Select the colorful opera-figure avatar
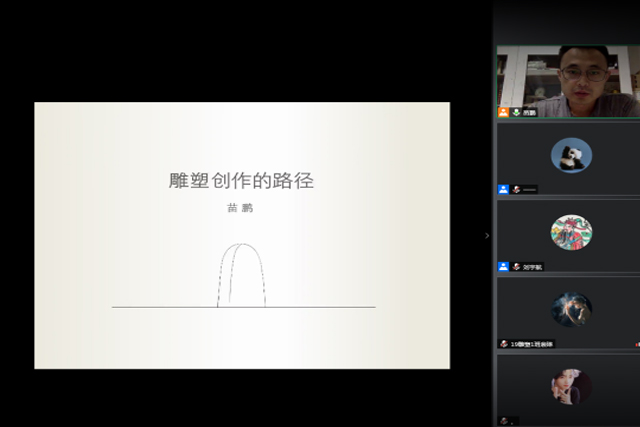The width and height of the screenshot is (640, 427). pos(571,232)
